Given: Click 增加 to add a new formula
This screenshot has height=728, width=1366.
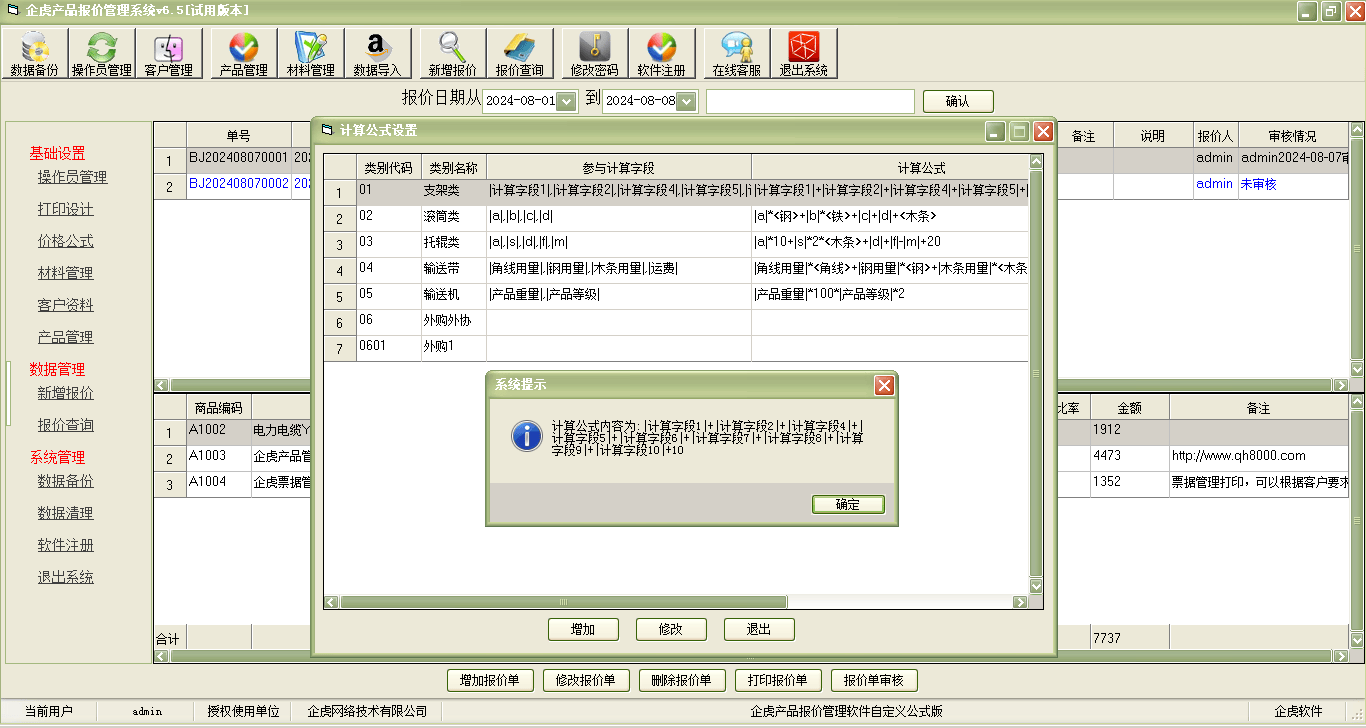Looking at the screenshot, I should (x=583, y=629).
